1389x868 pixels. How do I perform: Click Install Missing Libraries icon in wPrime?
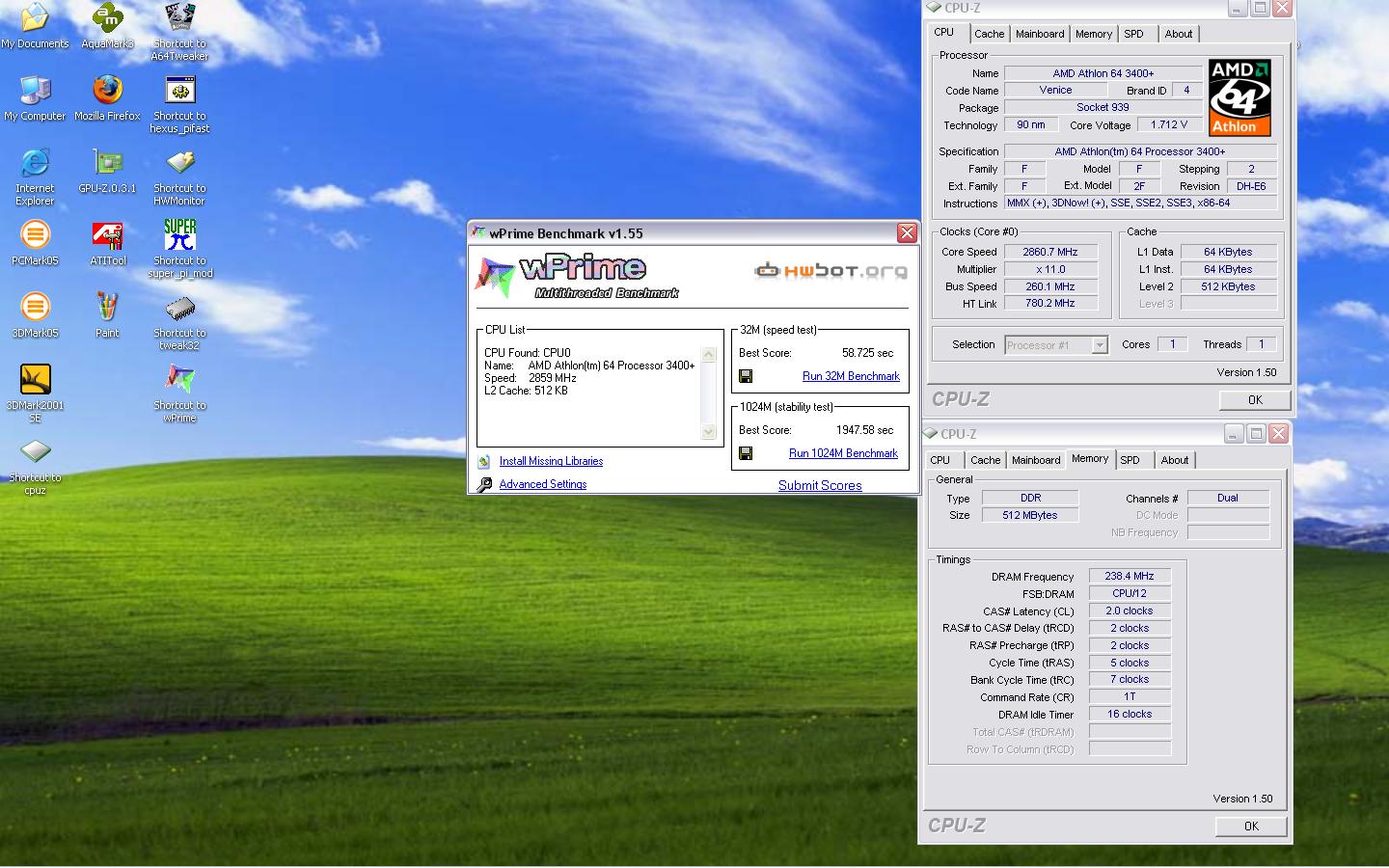pos(483,462)
